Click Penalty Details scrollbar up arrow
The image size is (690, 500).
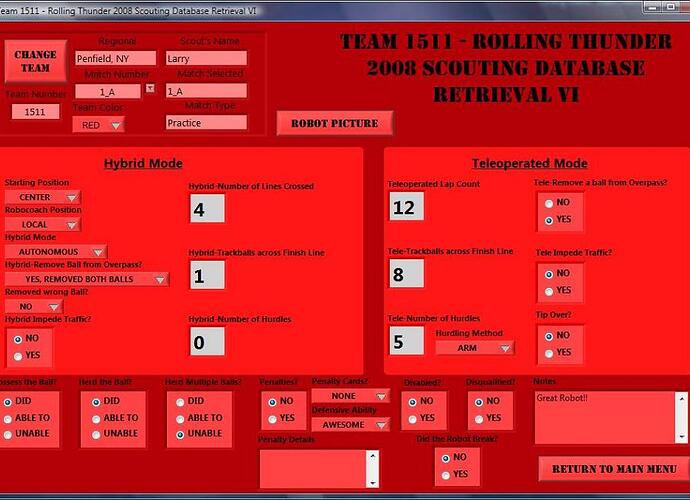click(372, 456)
